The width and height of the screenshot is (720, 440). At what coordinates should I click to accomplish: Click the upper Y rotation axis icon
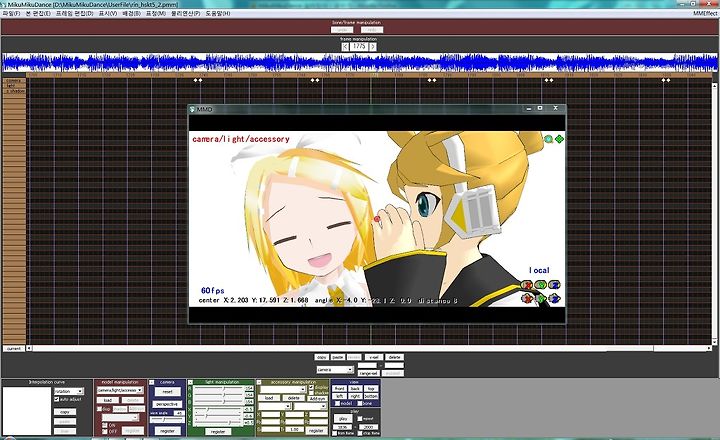[541, 285]
